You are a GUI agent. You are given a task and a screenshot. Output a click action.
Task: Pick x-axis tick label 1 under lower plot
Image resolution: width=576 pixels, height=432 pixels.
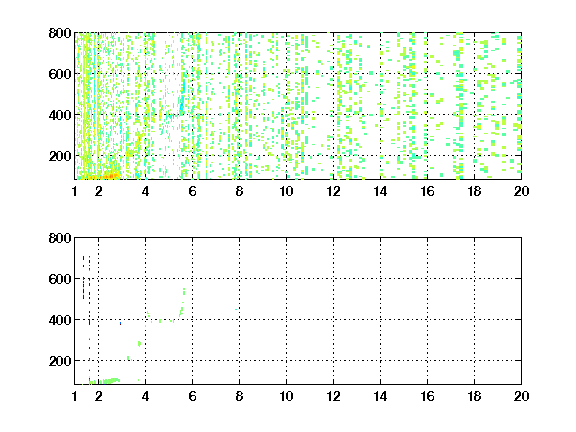point(75,396)
